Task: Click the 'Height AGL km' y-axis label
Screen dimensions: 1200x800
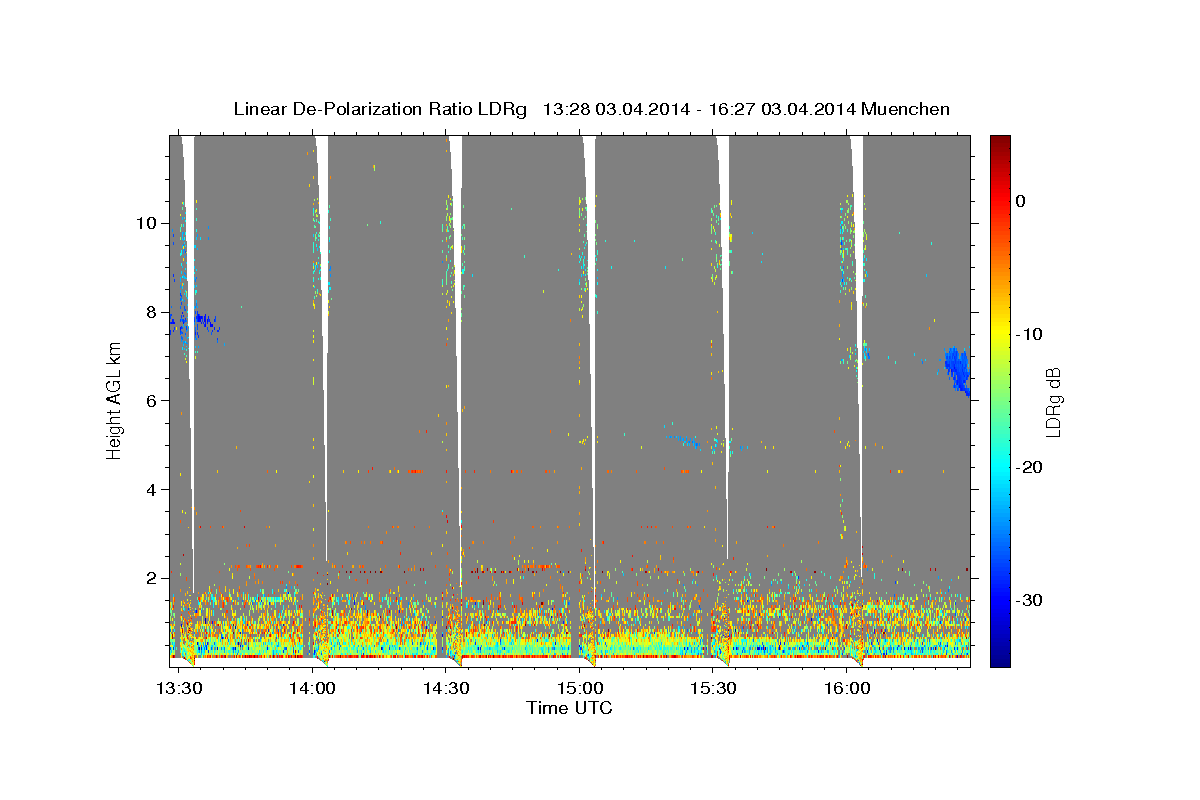Action: [114, 400]
